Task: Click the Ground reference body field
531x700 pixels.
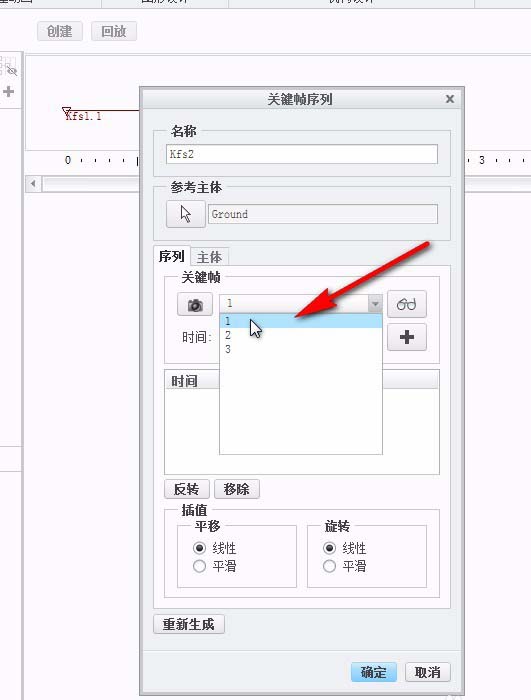Action: click(x=322, y=214)
